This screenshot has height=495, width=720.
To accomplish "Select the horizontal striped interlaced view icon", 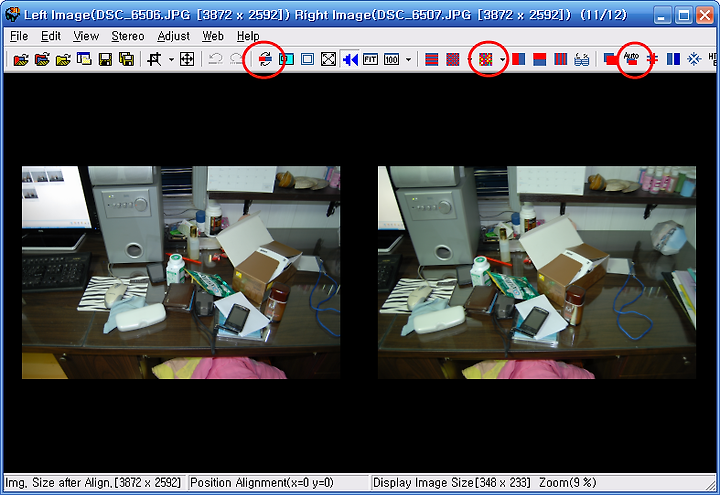I will click(431, 59).
